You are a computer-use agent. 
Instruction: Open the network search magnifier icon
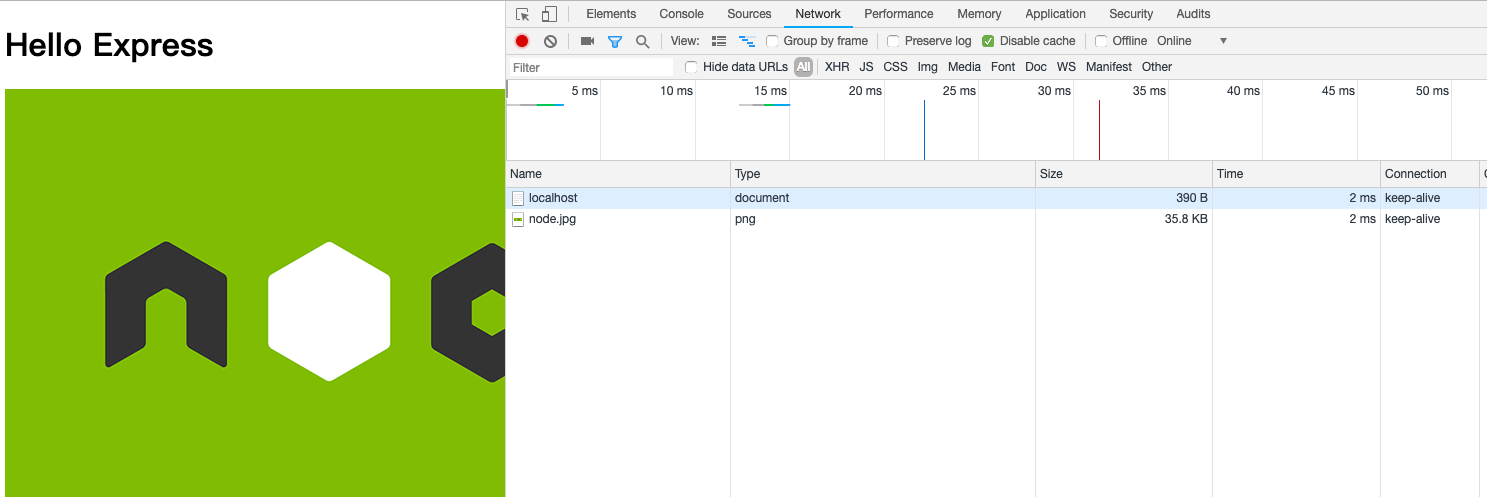pos(642,41)
